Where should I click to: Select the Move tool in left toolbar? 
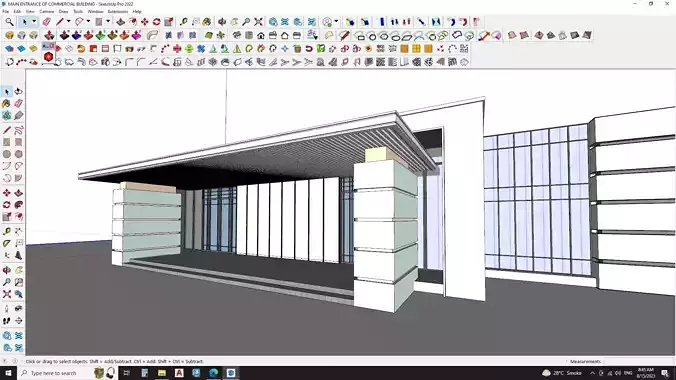point(6,193)
